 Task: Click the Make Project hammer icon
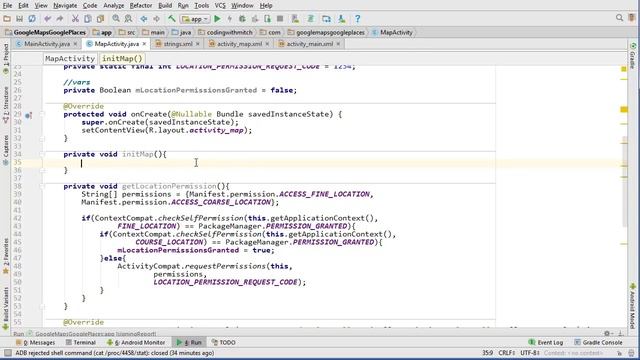click(172, 19)
